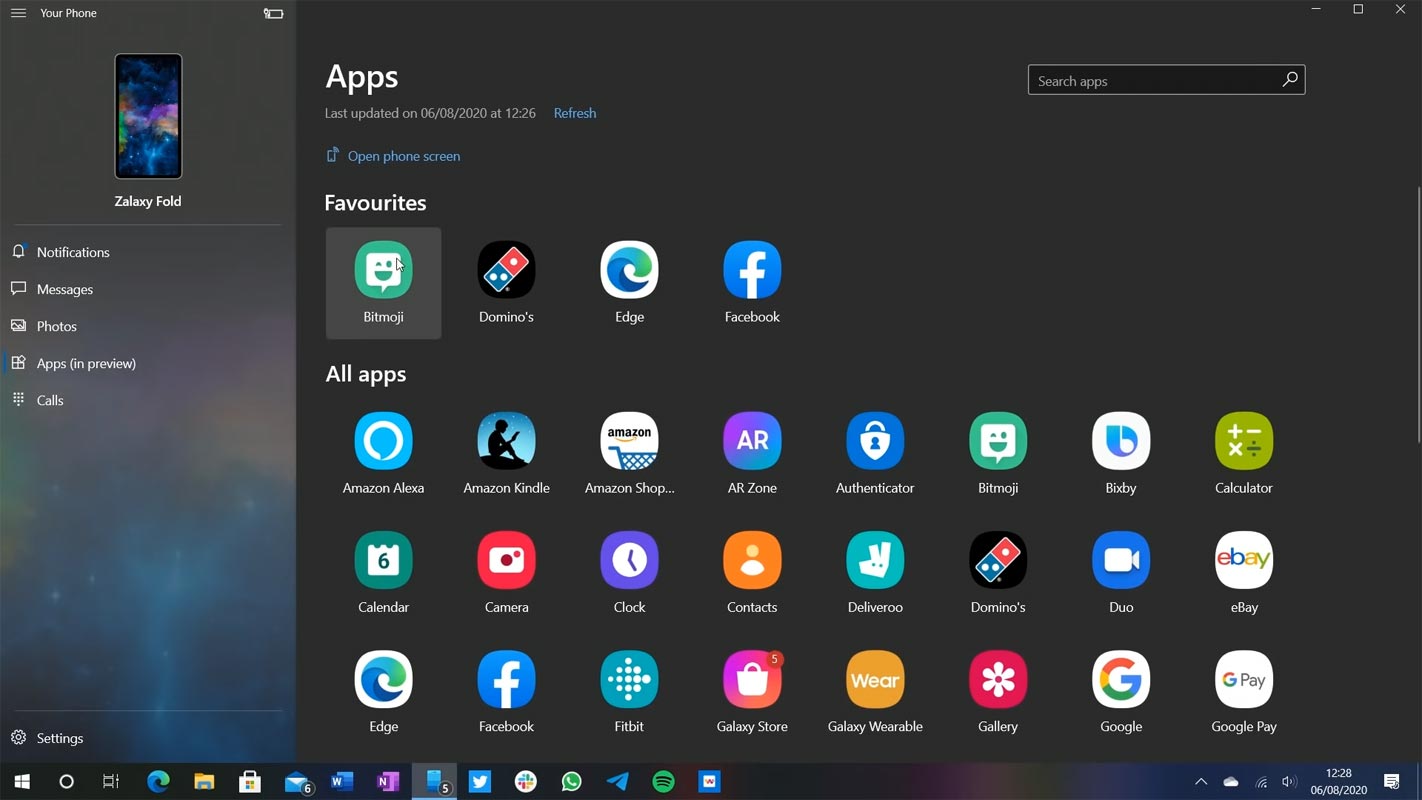The image size is (1422, 800).
Task: Open the AR Zone app
Action: click(x=752, y=453)
